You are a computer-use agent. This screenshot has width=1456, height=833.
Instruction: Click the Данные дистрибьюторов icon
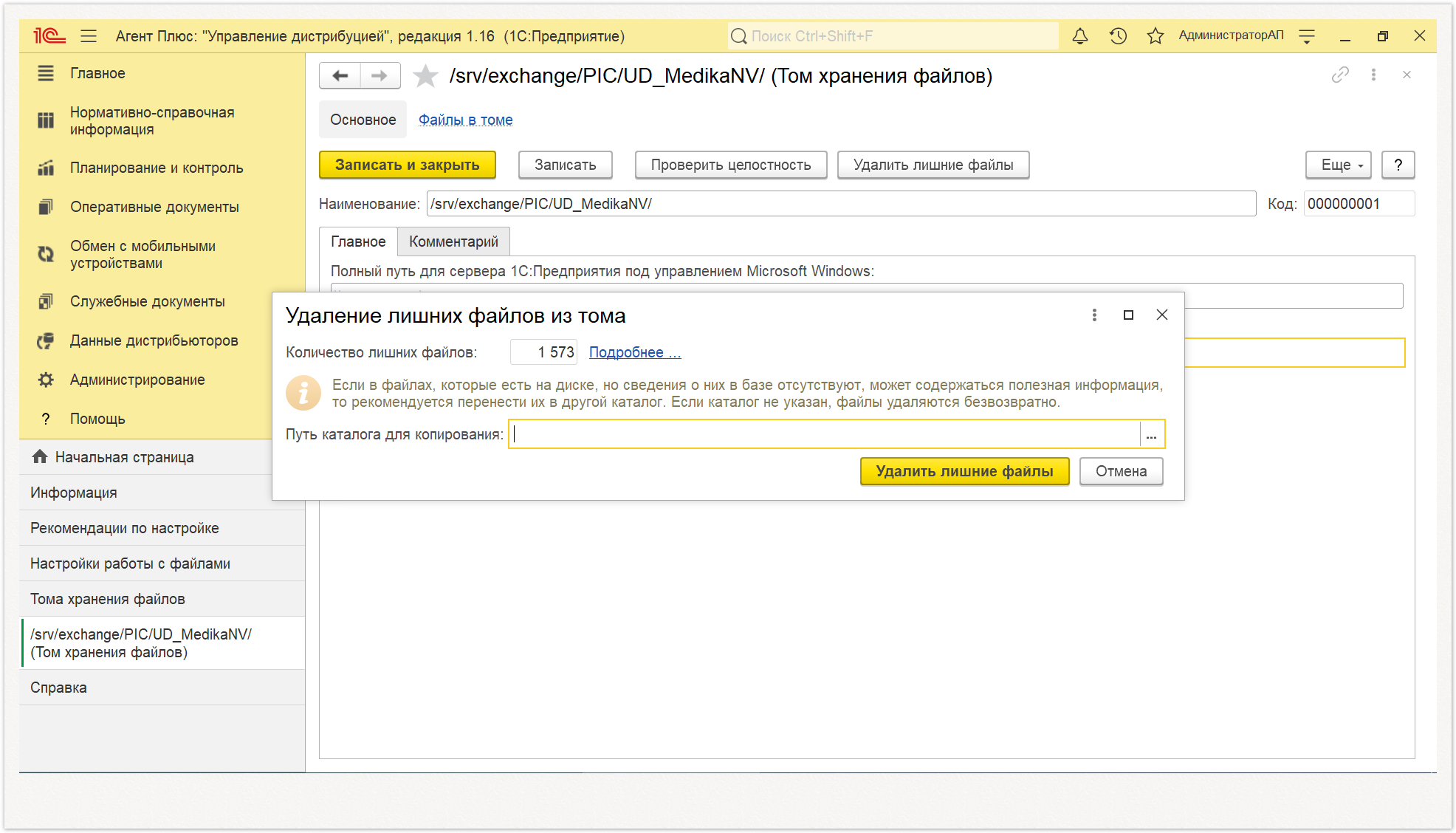click(x=46, y=340)
